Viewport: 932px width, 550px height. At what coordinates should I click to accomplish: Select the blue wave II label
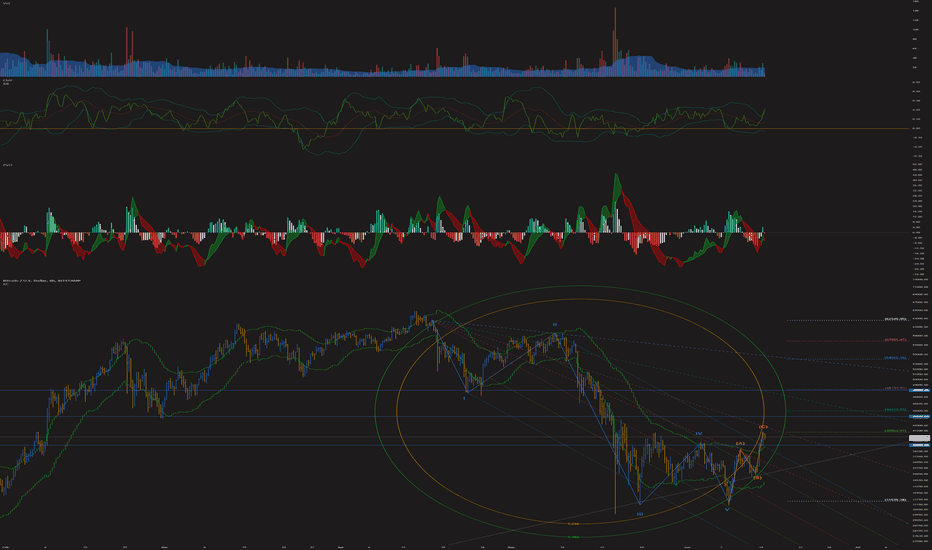[555, 325]
